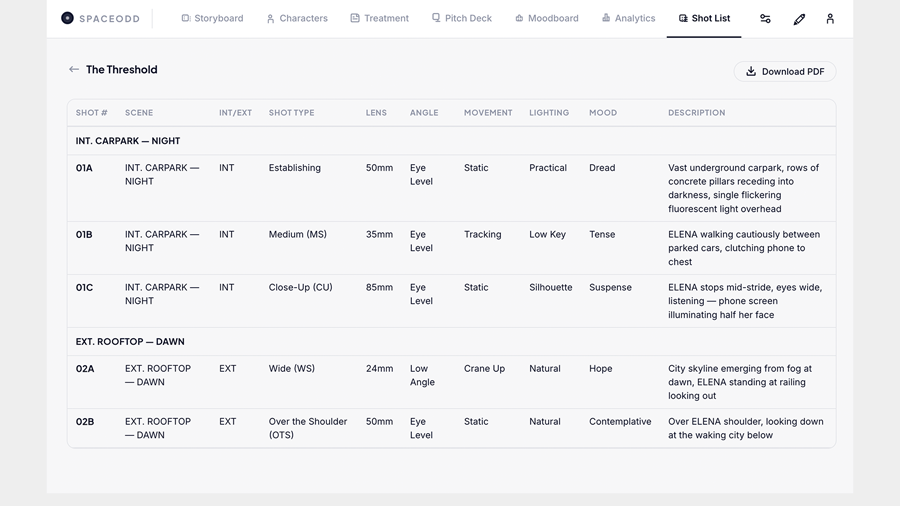This screenshot has height=506, width=900.
Task: Click the SPACEODD logo icon
Action: click(x=67, y=18)
